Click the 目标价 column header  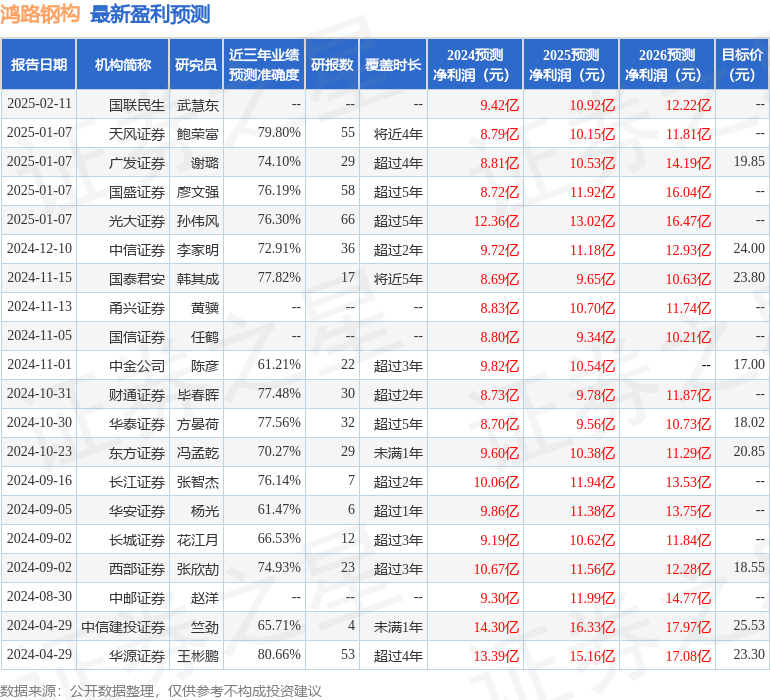point(742,64)
